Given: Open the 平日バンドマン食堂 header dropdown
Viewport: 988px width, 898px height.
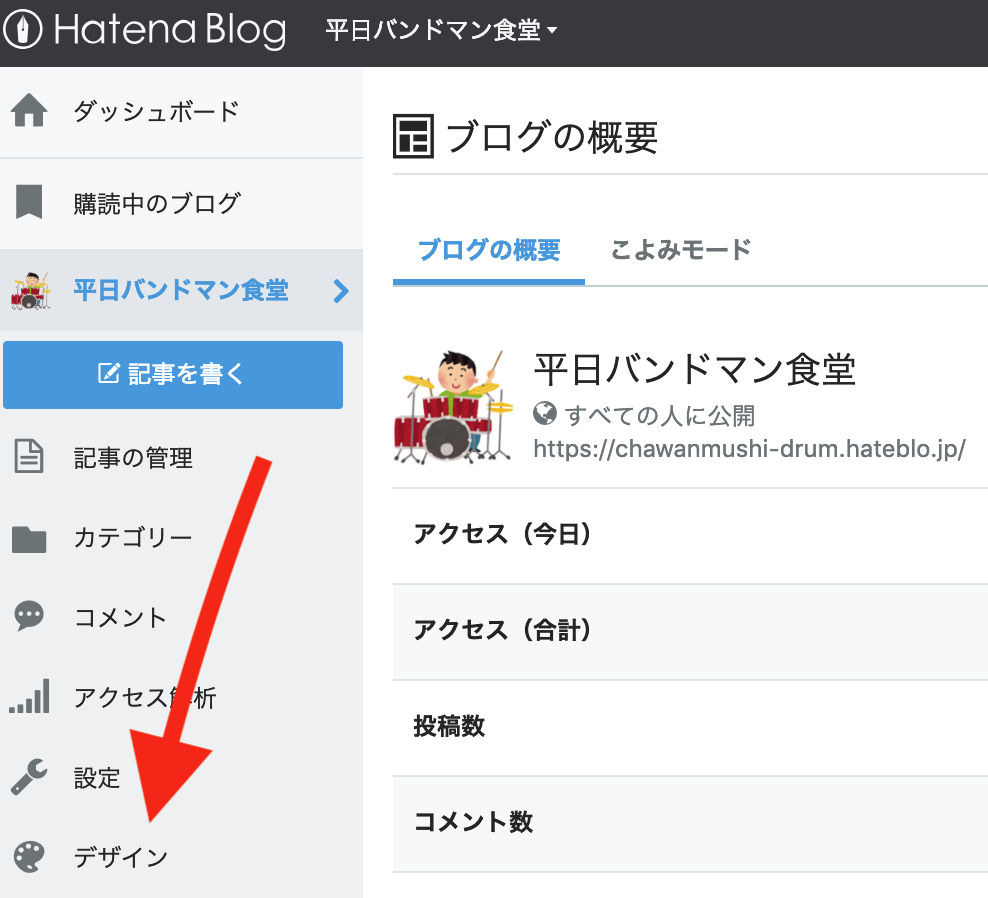Looking at the screenshot, I should tap(441, 30).
